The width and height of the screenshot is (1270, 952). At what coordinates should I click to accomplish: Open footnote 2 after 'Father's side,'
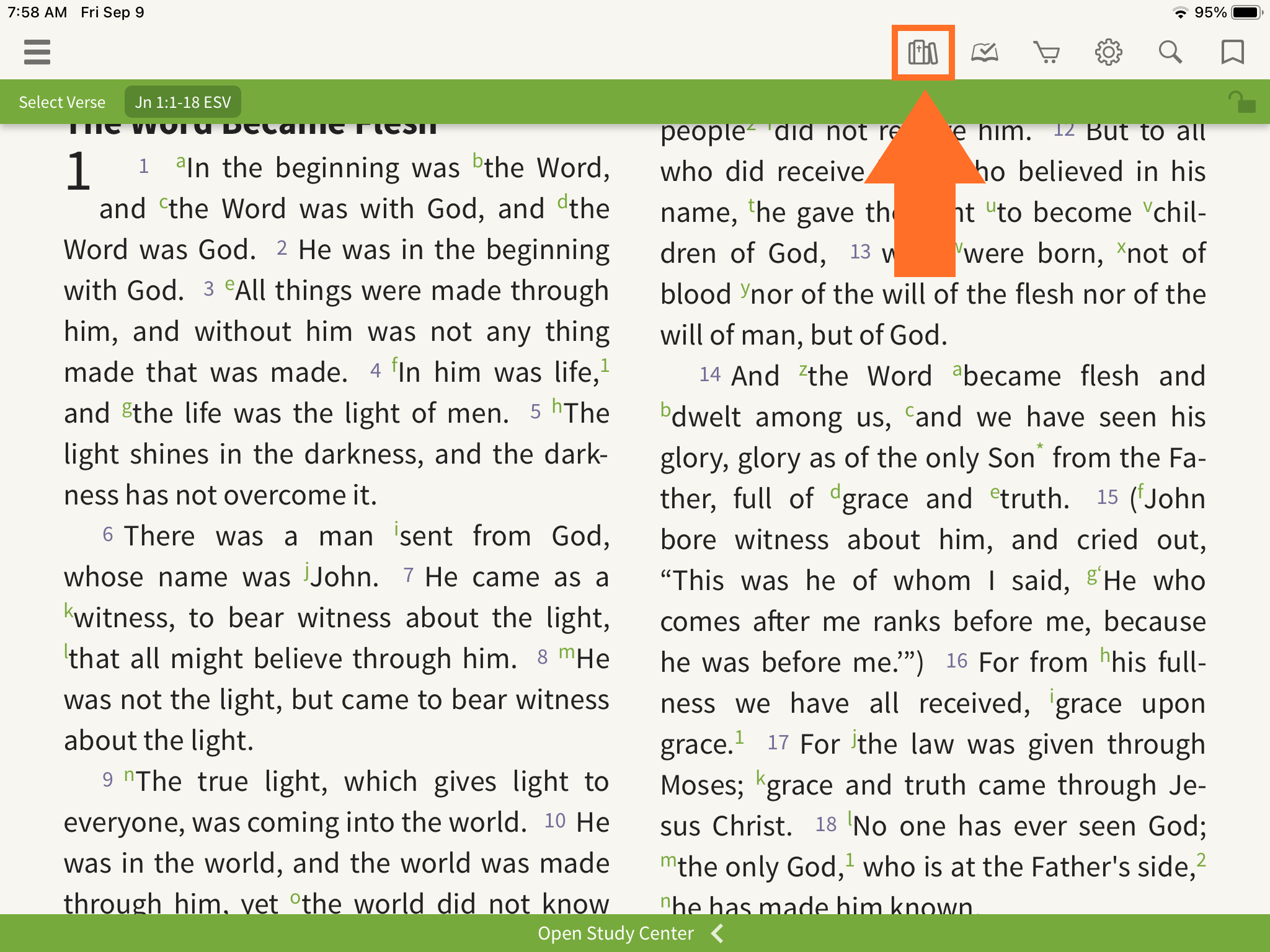[1201, 860]
